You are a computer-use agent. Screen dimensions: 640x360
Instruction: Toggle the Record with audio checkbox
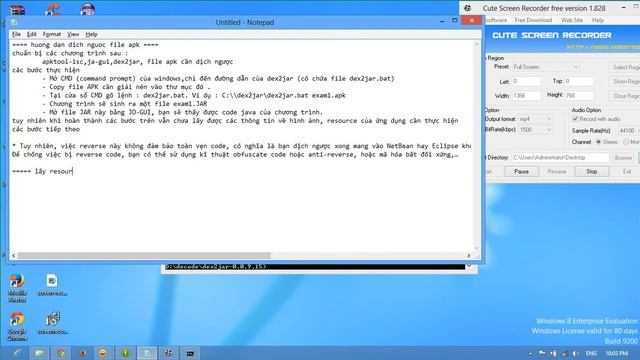pos(575,119)
